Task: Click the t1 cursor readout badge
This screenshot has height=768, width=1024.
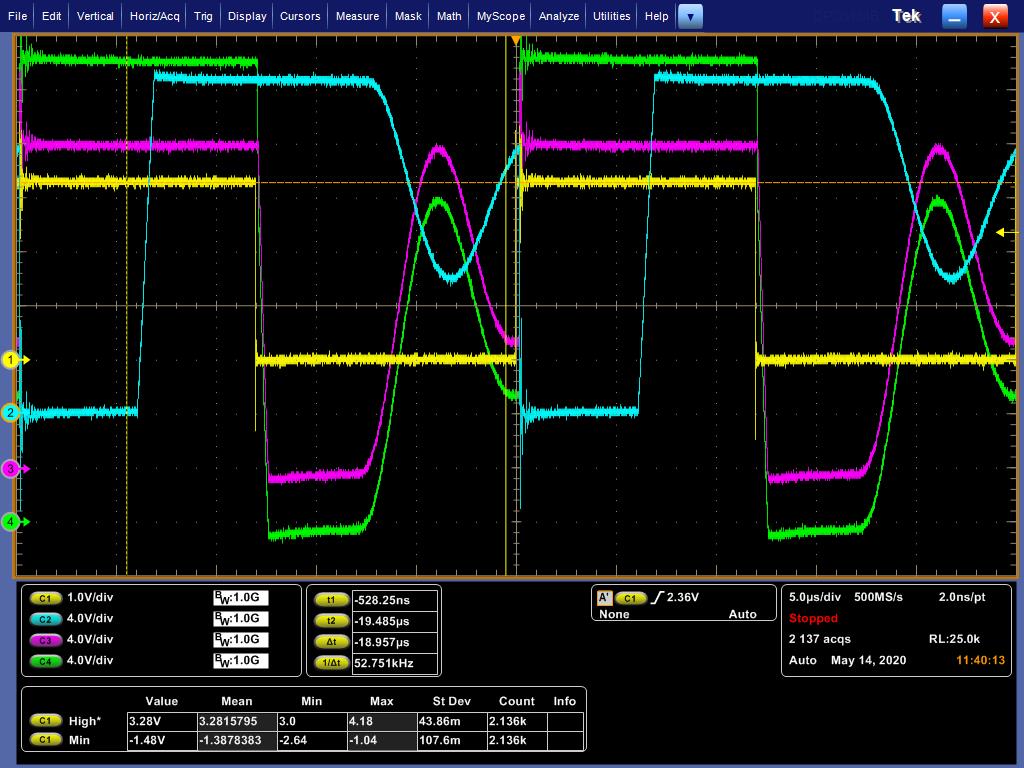Action: click(x=331, y=600)
